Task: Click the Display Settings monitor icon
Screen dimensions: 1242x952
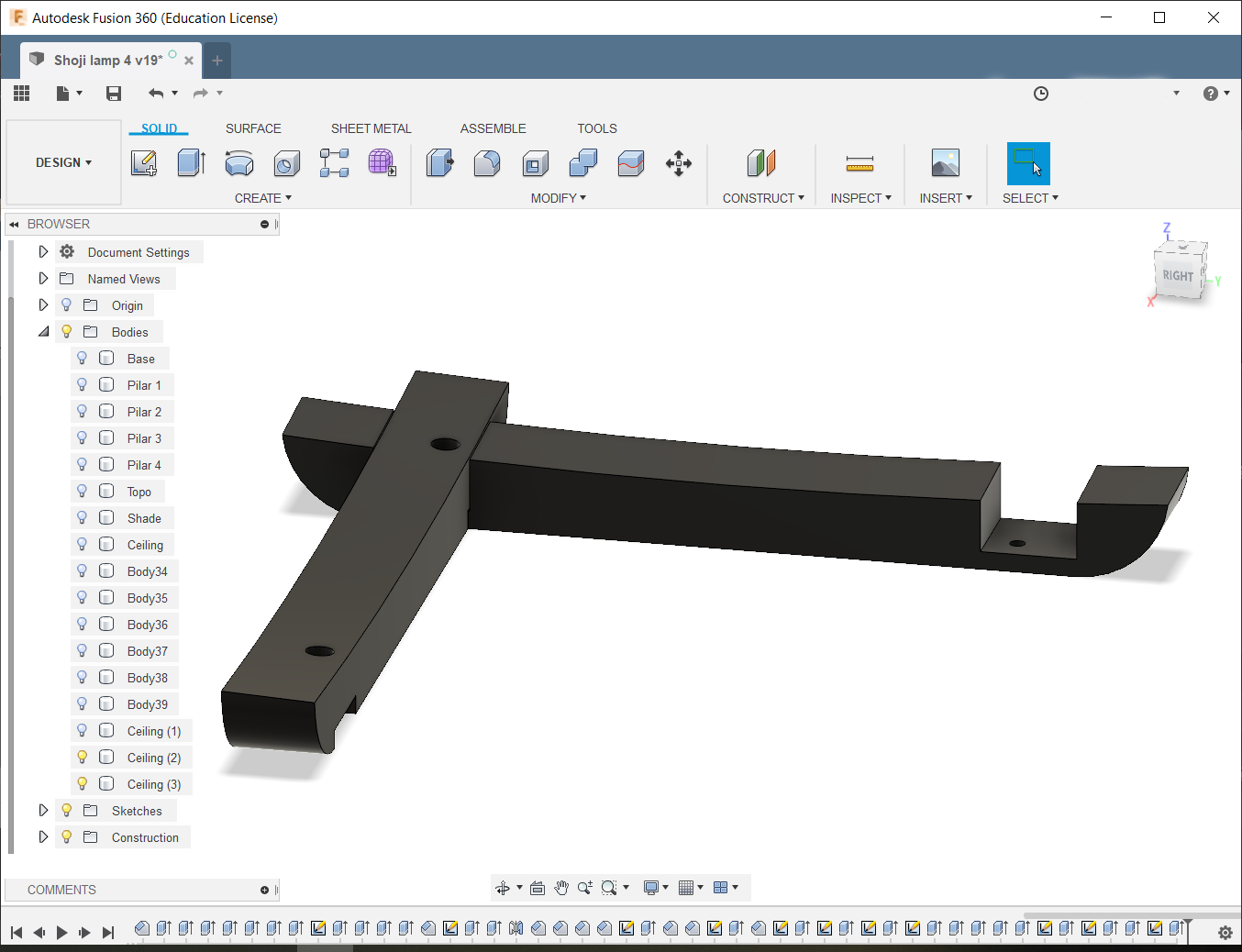Action: (x=651, y=888)
